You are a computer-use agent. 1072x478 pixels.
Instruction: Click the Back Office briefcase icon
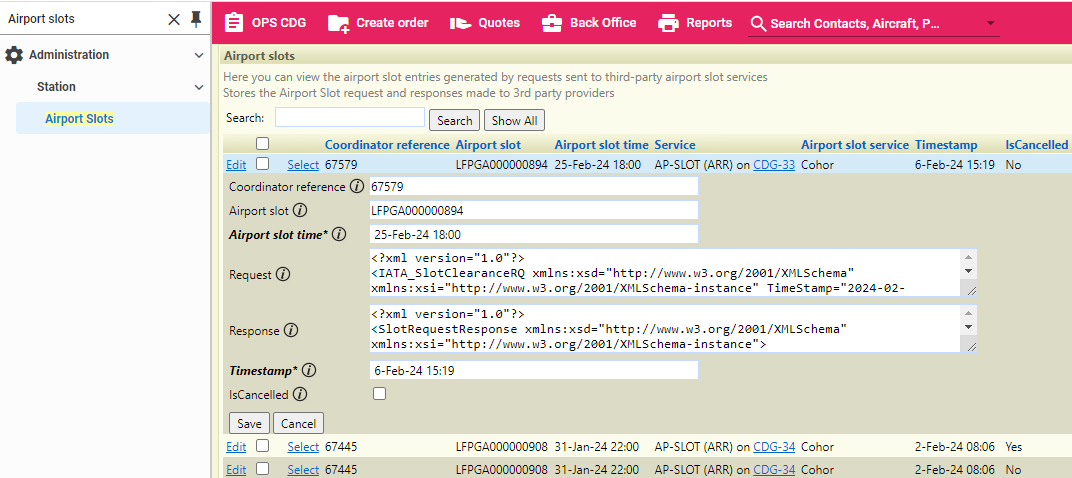(x=552, y=23)
